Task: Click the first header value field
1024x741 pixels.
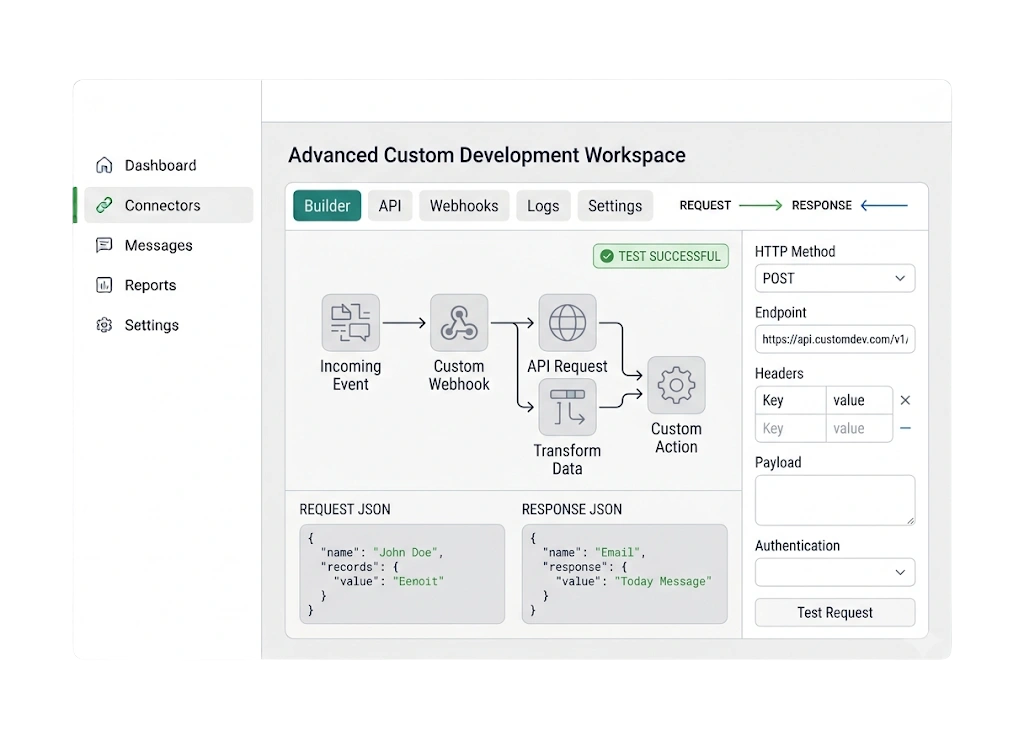Action: (x=859, y=400)
